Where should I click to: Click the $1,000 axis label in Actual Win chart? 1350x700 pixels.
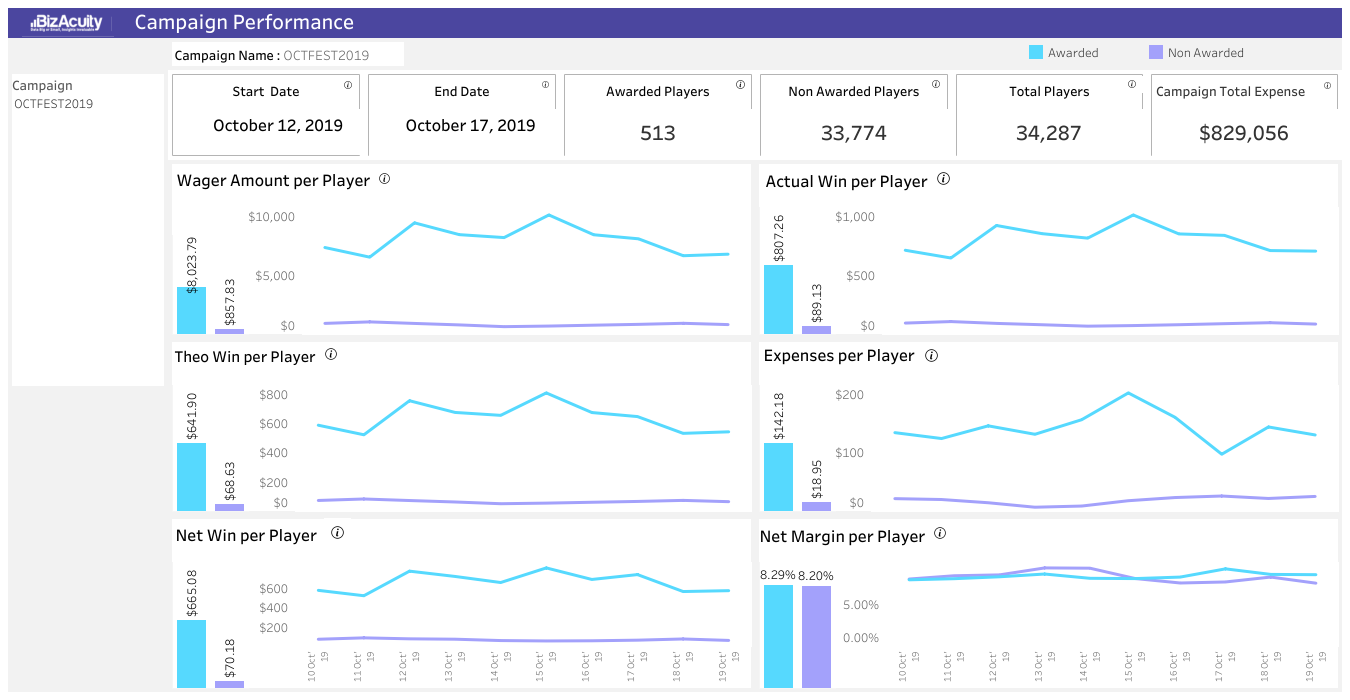coord(855,217)
